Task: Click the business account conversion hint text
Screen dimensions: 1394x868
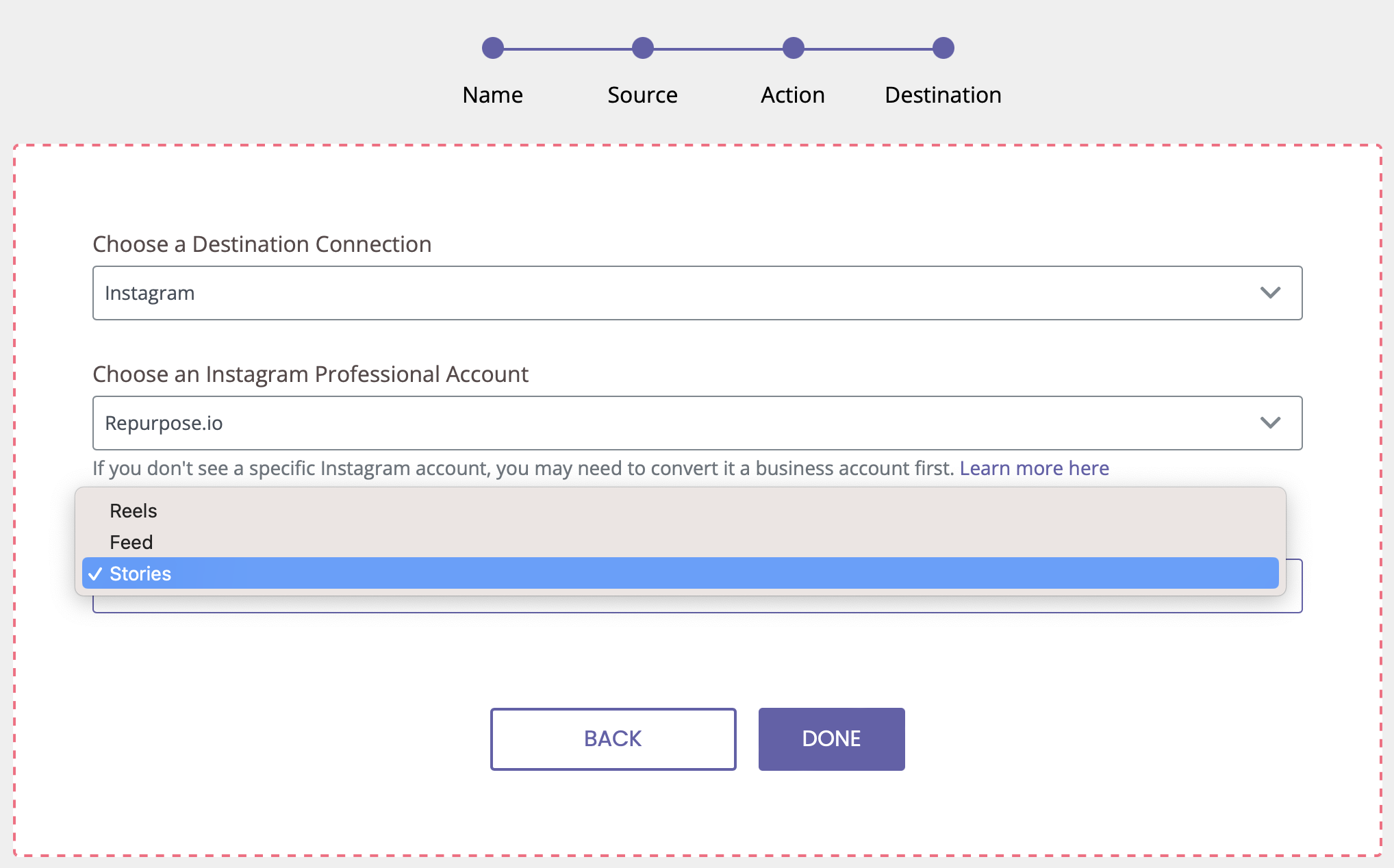Action: click(523, 468)
